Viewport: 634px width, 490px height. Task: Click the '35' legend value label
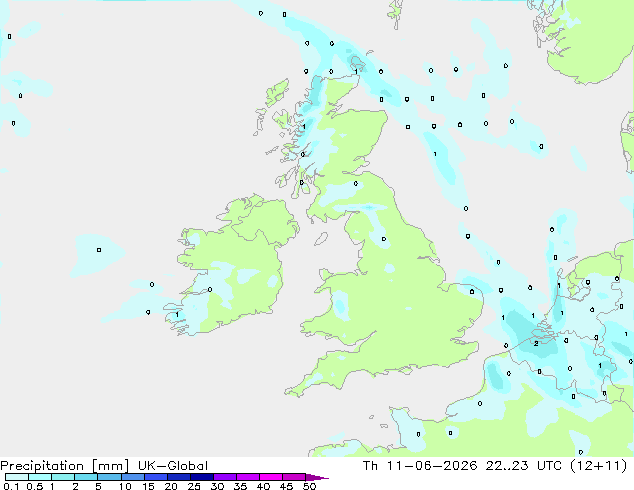pos(240,486)
